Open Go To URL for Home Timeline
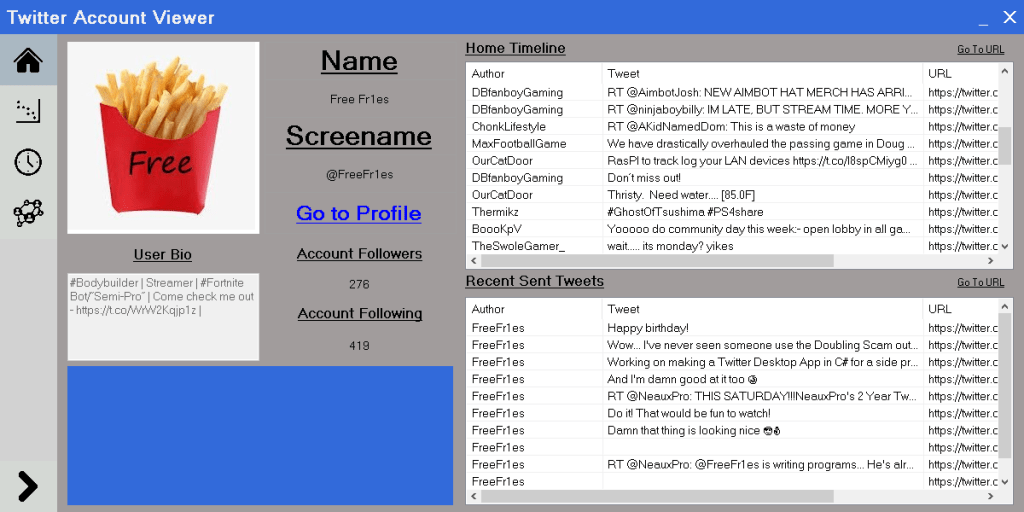This screenshot has height=512, width=1024. (x=980, y=49)
